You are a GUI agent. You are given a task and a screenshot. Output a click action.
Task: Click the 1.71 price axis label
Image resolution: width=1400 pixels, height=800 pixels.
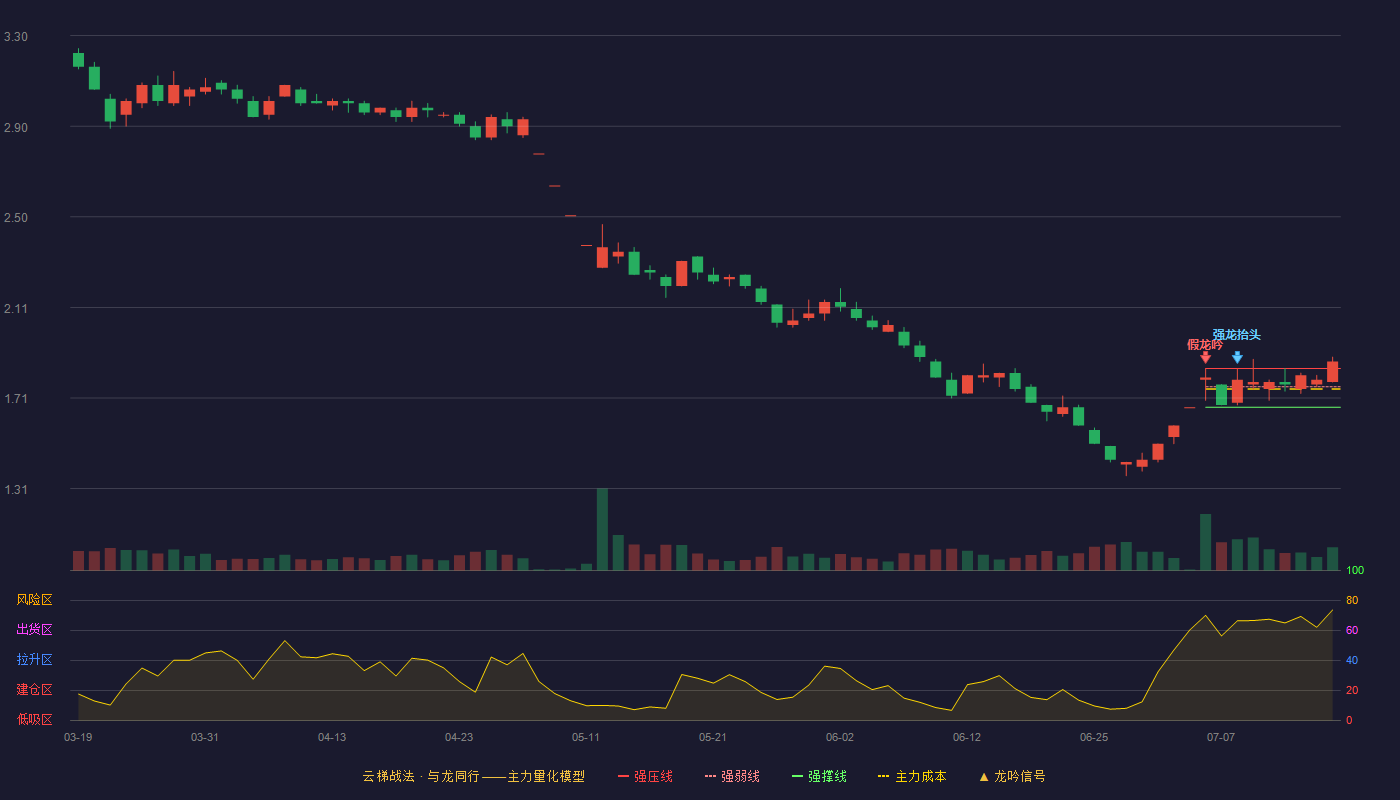[x=15, y=399]
